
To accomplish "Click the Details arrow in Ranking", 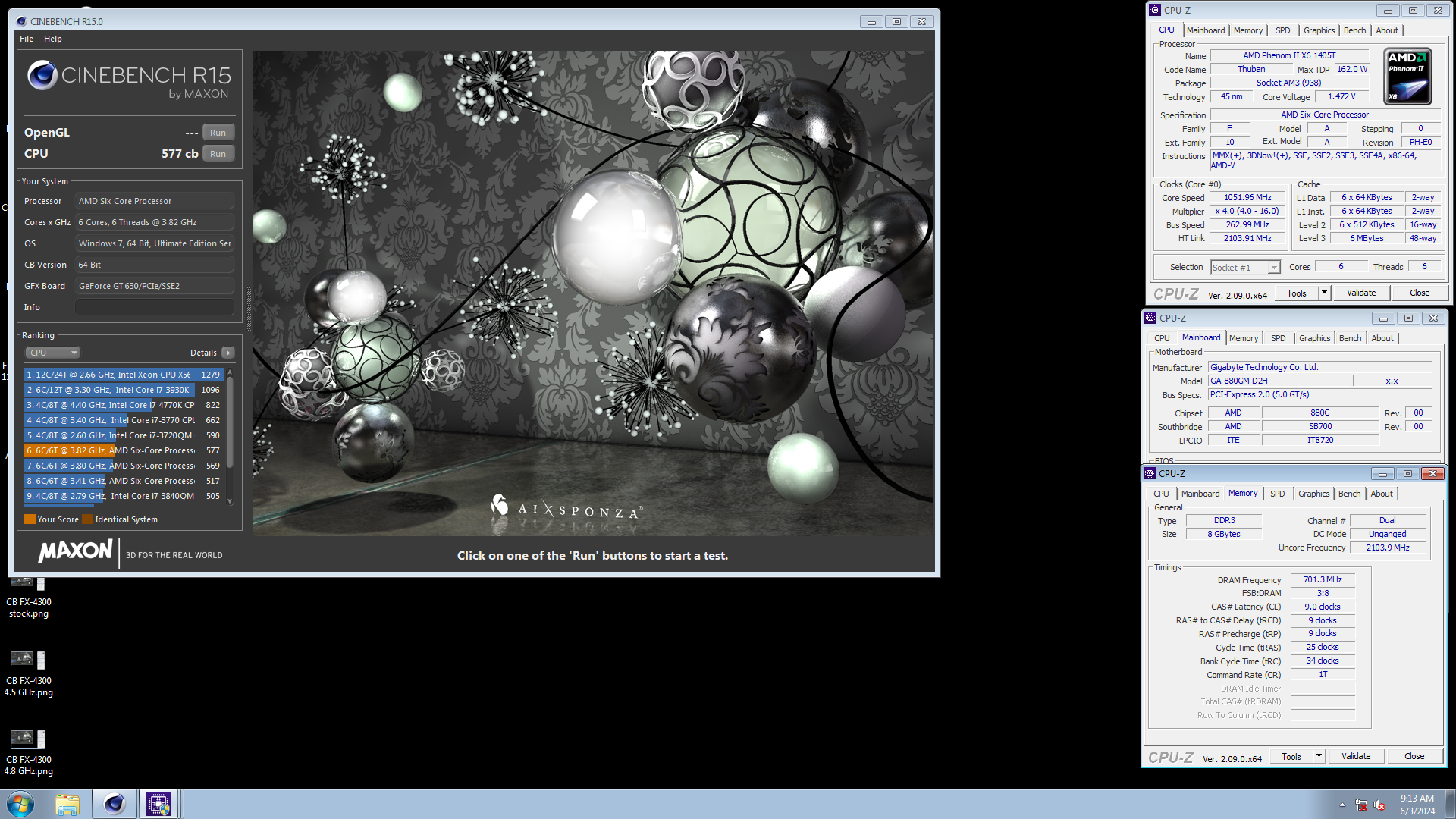I will click(x=227, y=353).
